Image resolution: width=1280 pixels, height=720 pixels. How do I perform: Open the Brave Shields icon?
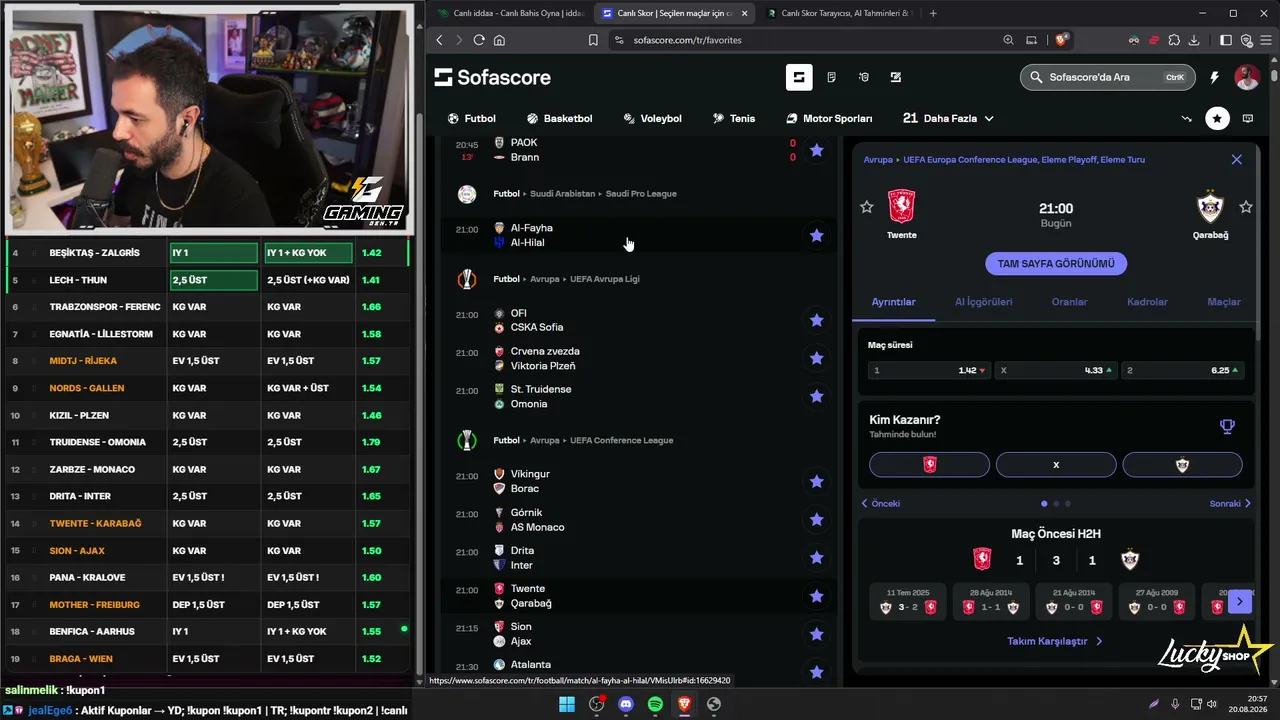coord(1061,40)
